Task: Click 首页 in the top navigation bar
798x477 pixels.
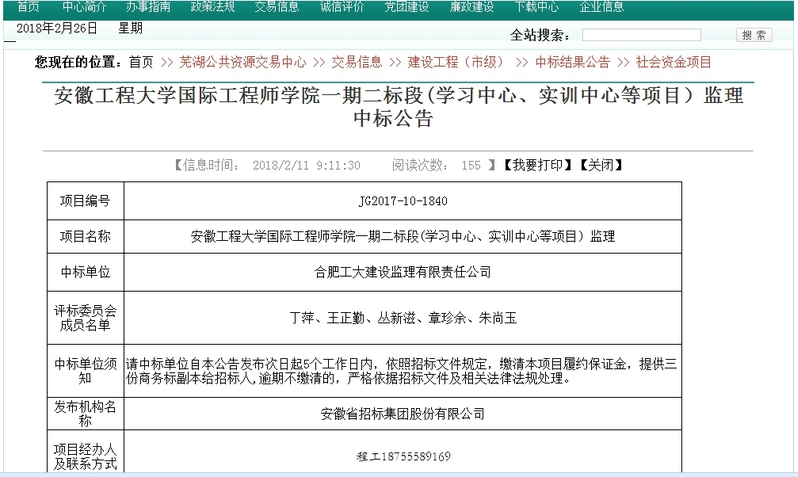Action: (27, 6)
